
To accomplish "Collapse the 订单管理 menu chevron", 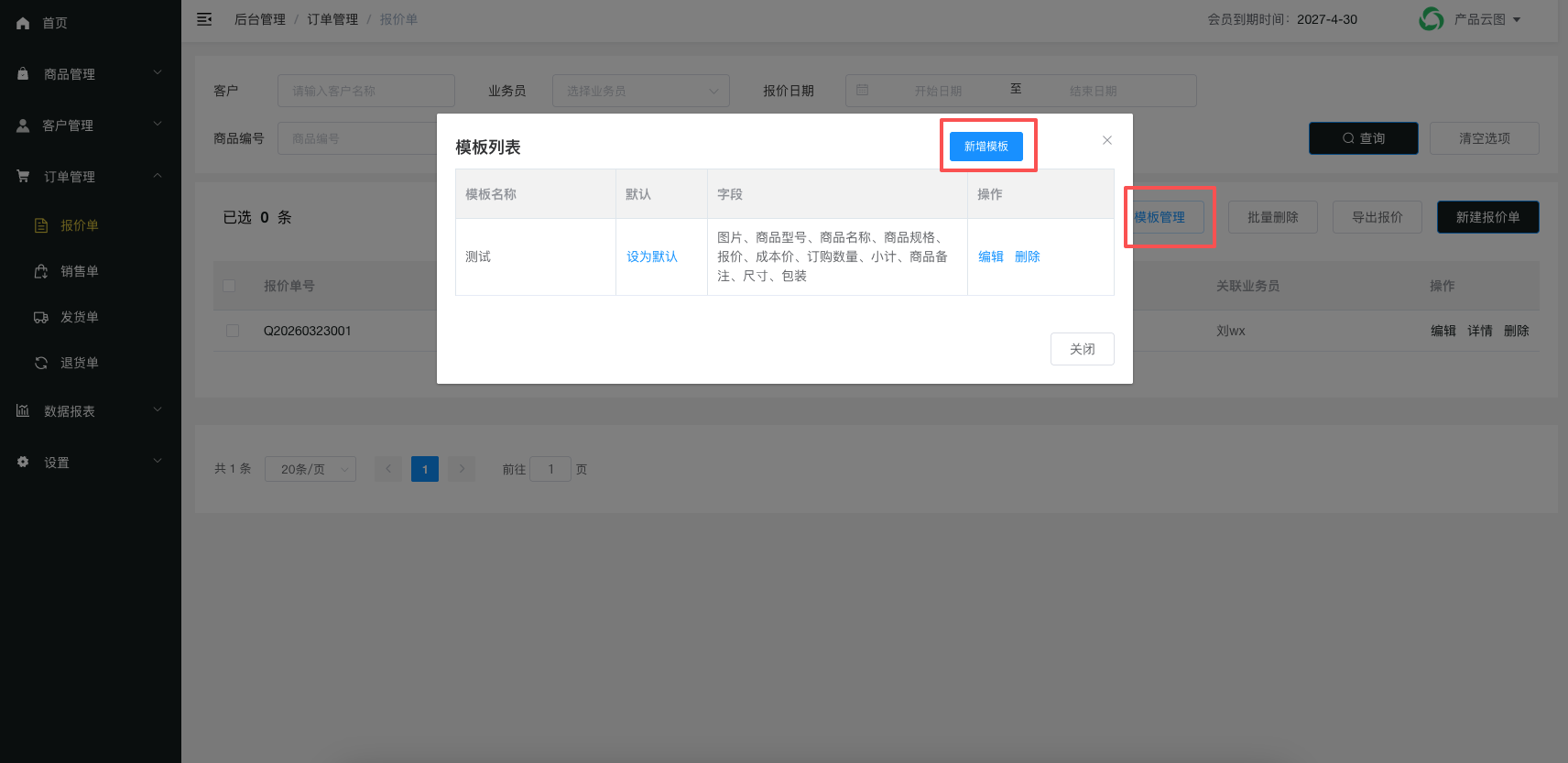I will [158, 175].
